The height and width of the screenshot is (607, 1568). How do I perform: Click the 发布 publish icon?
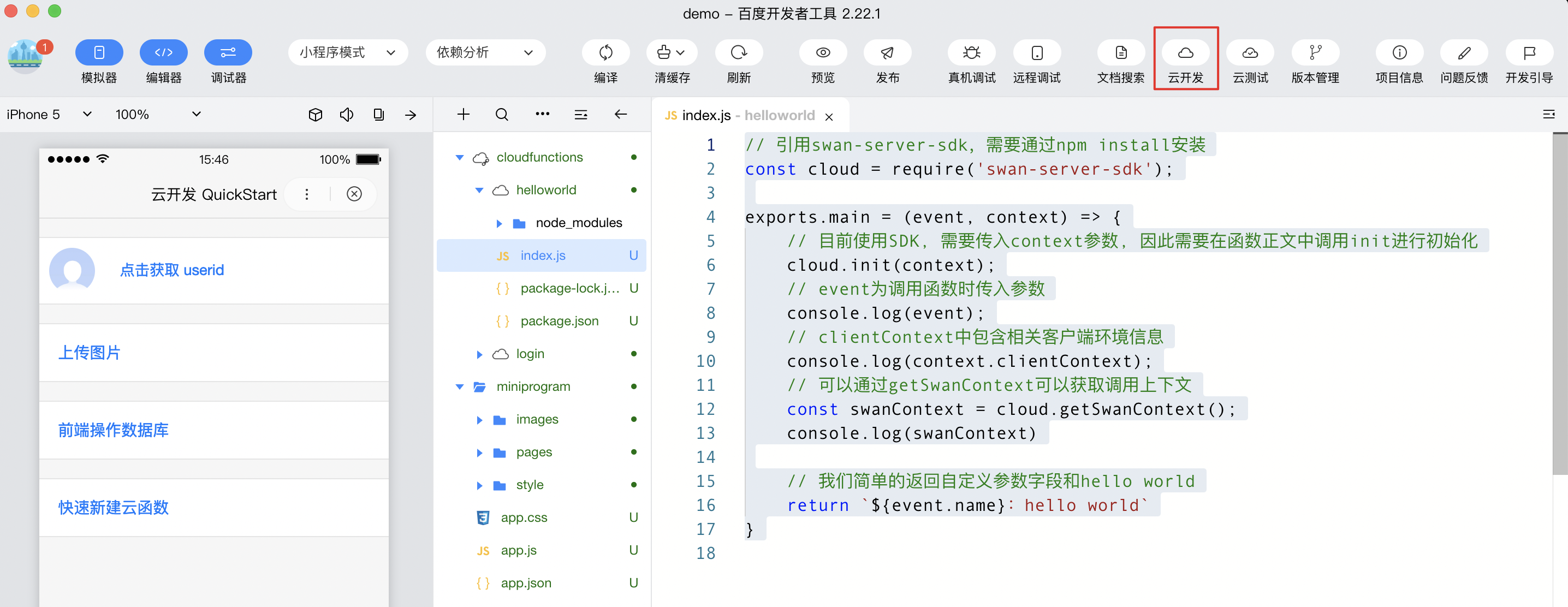tap(887, 53)
